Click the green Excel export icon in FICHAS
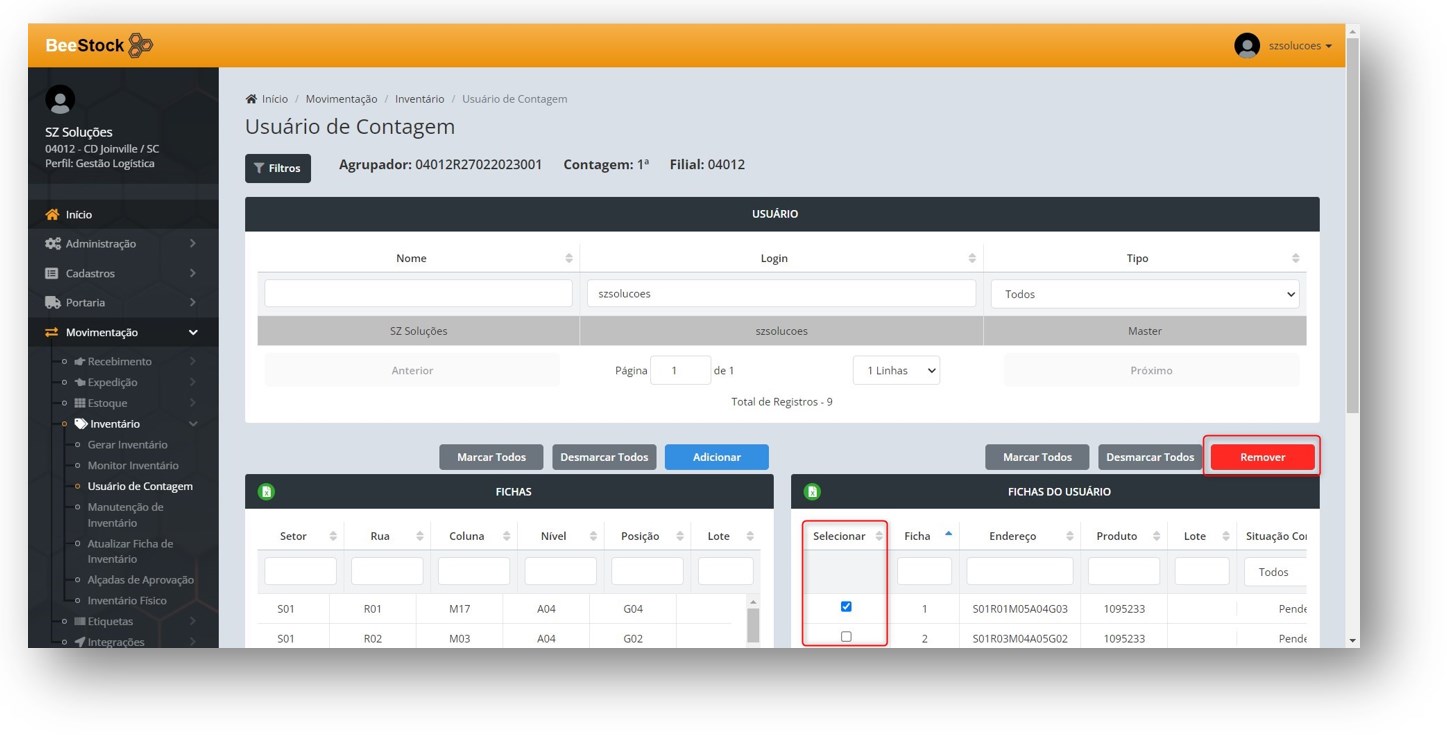1447x735 pixels. coord(266,492)
